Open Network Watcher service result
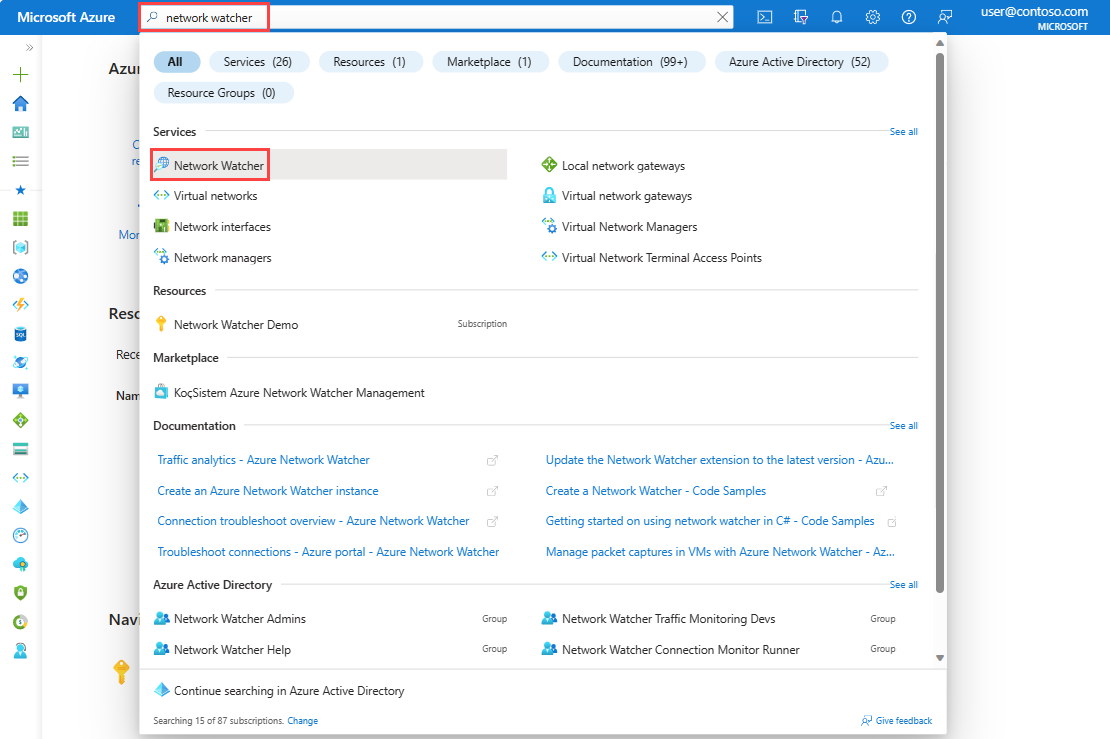The width and height of the screenshot is (1110, 739). pos(218,165)
